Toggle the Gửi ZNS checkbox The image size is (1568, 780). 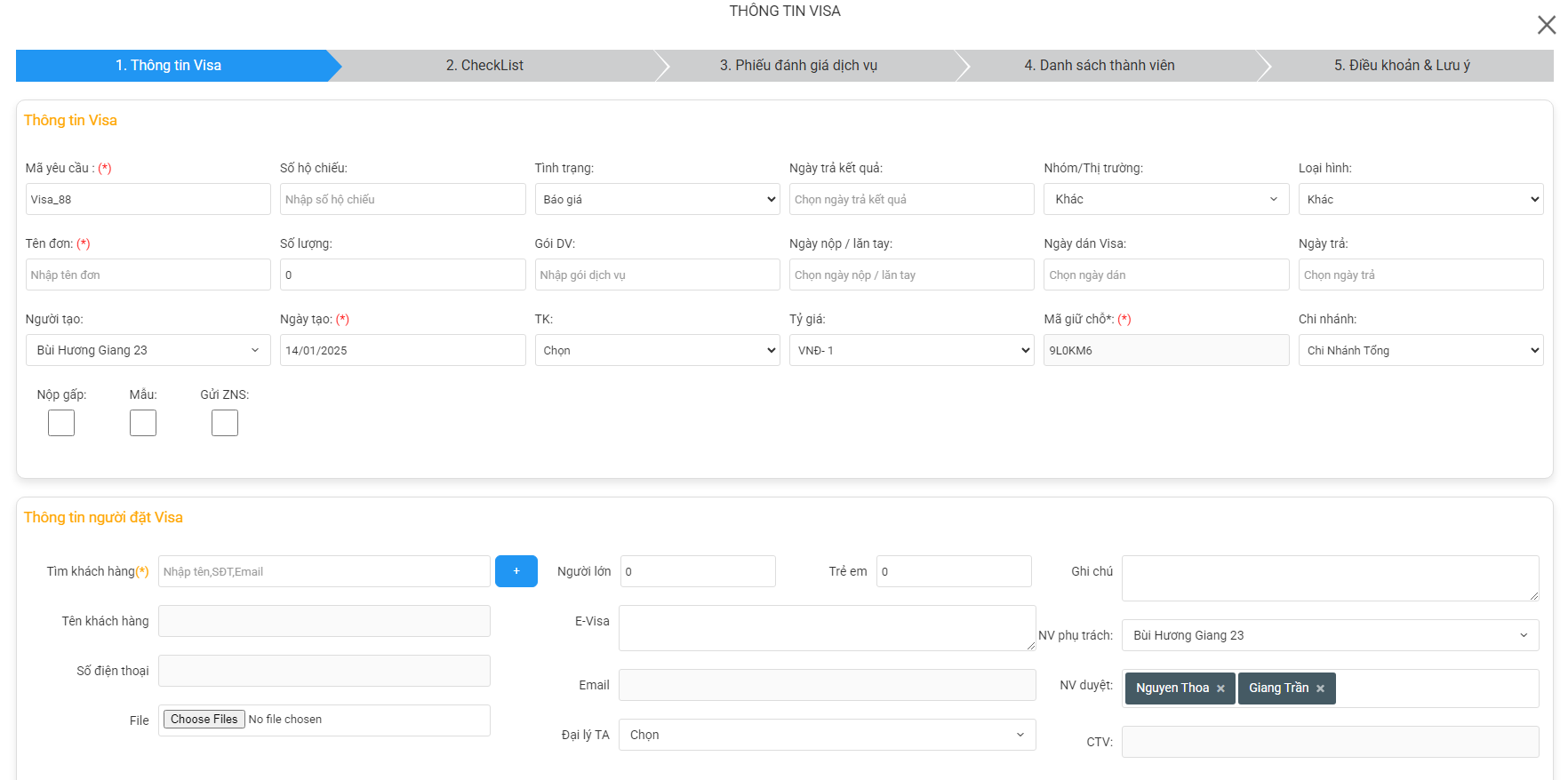coord(225,423)
